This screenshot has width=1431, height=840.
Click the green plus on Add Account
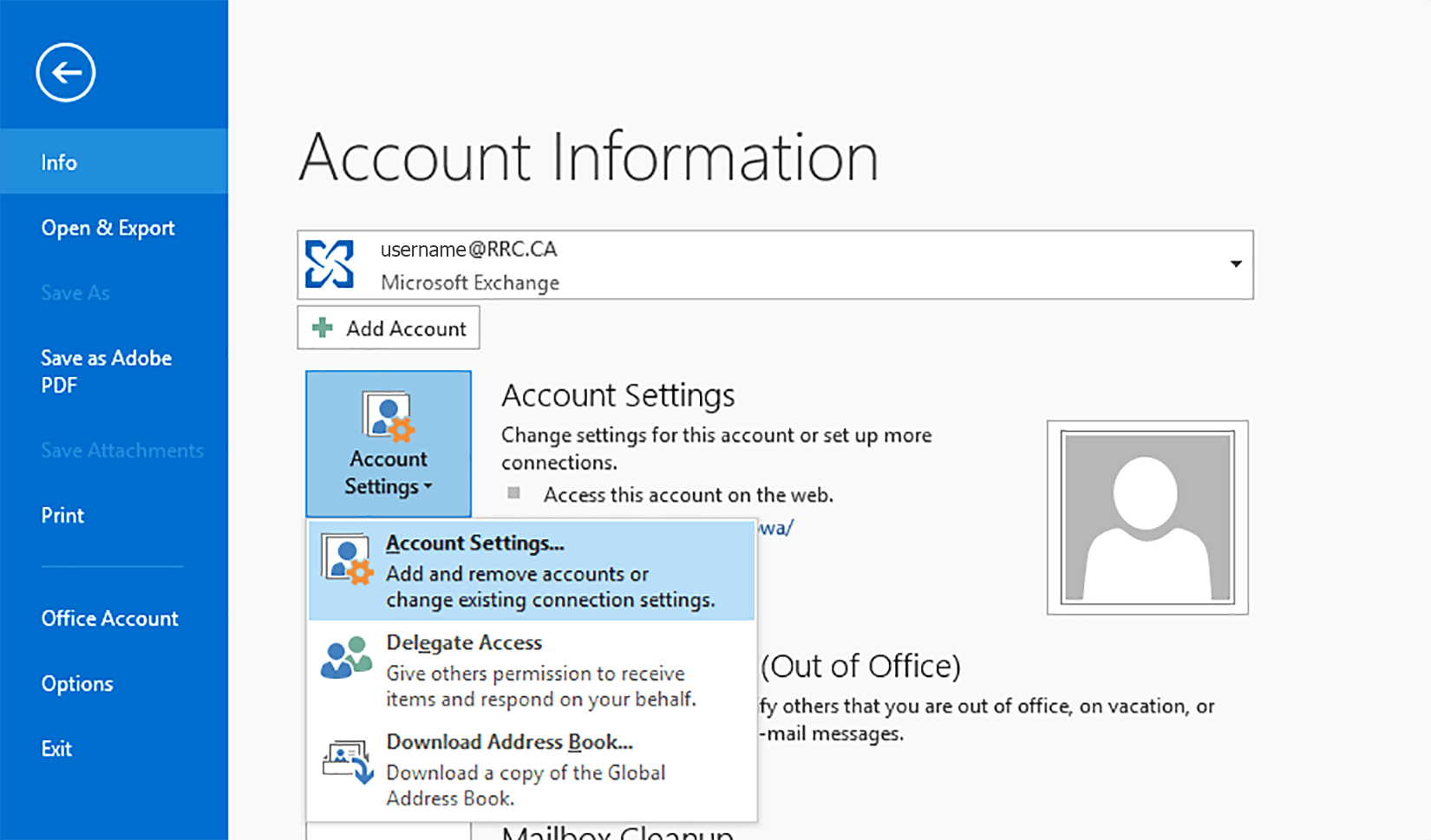tap(322, 328)
